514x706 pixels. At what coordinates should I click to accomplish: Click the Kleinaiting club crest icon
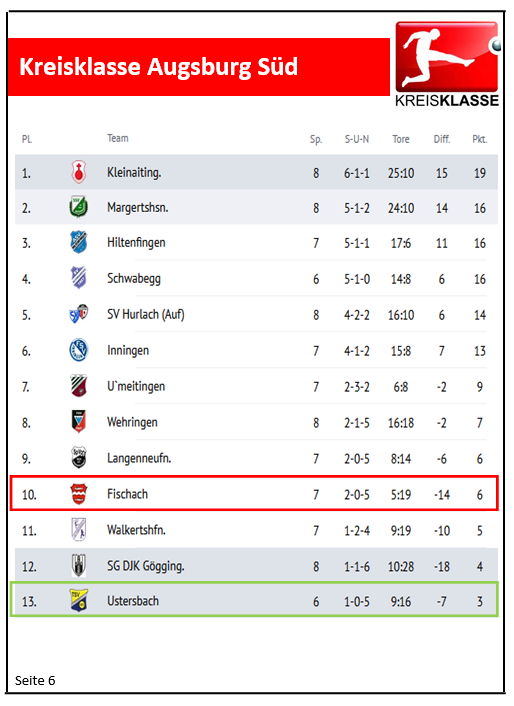tap(79, 172)
